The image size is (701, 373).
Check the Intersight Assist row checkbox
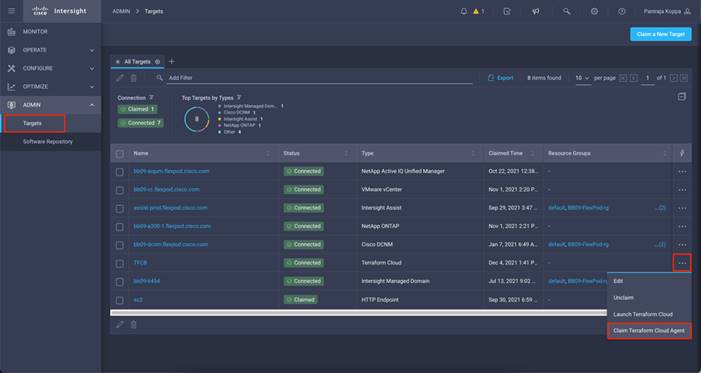[x=119, y=208]
